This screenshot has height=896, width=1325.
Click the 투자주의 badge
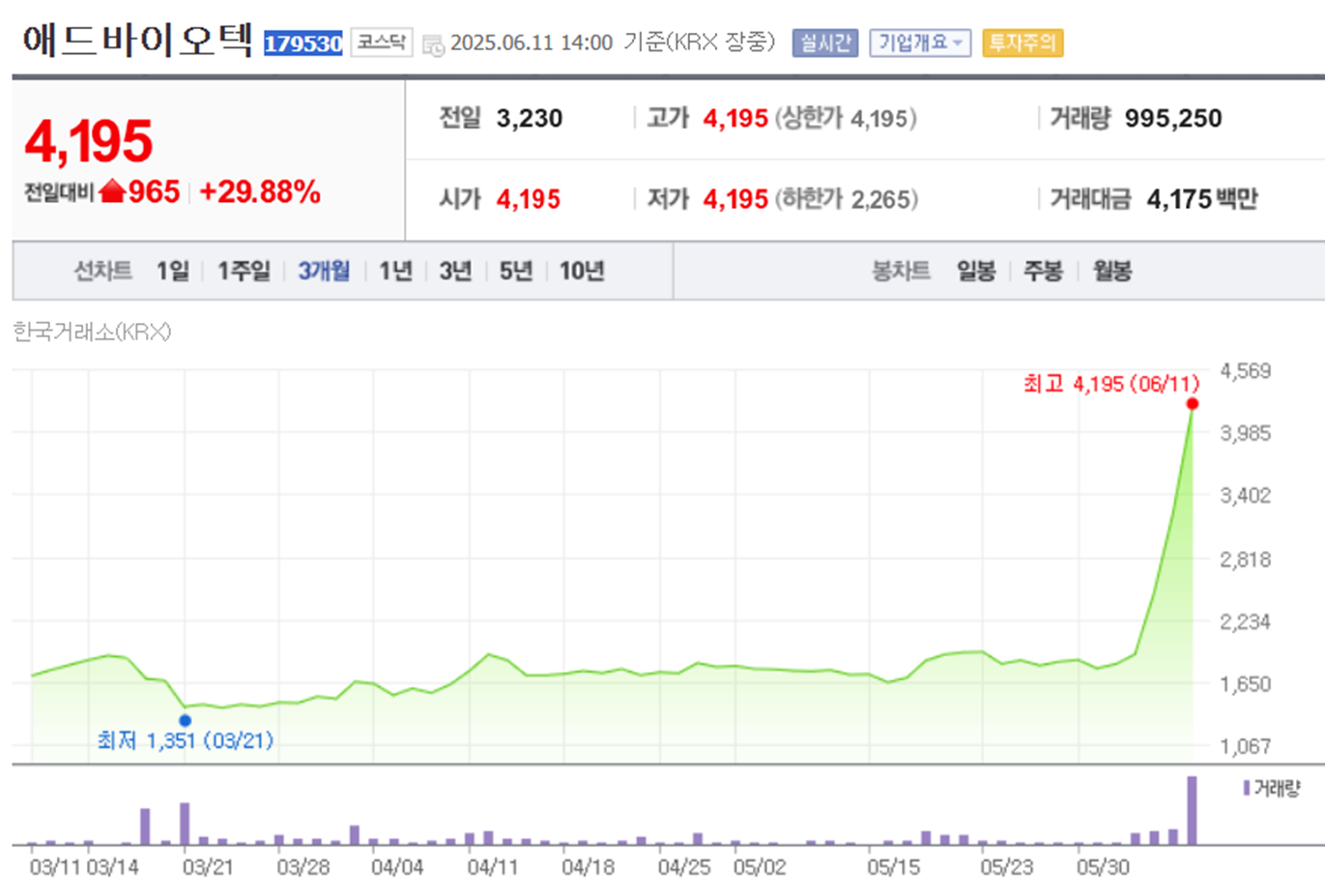point(1023,43)
